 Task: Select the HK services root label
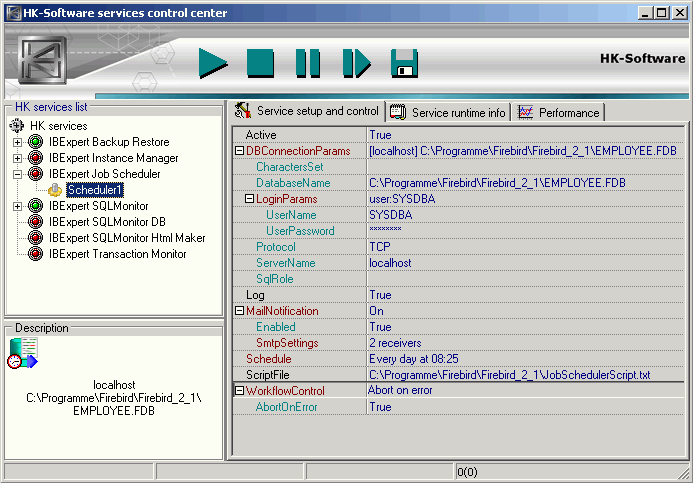(x=58, y=126)
